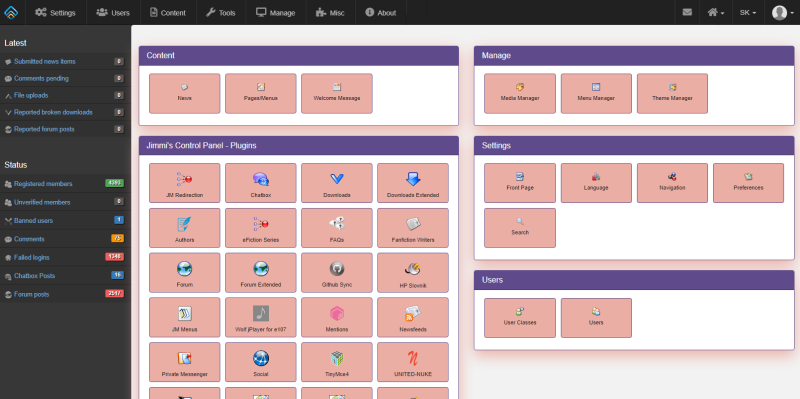Open the Users menu in top bar
The height and width of the screenshot is (399, 800).
(x=113, y=12)
